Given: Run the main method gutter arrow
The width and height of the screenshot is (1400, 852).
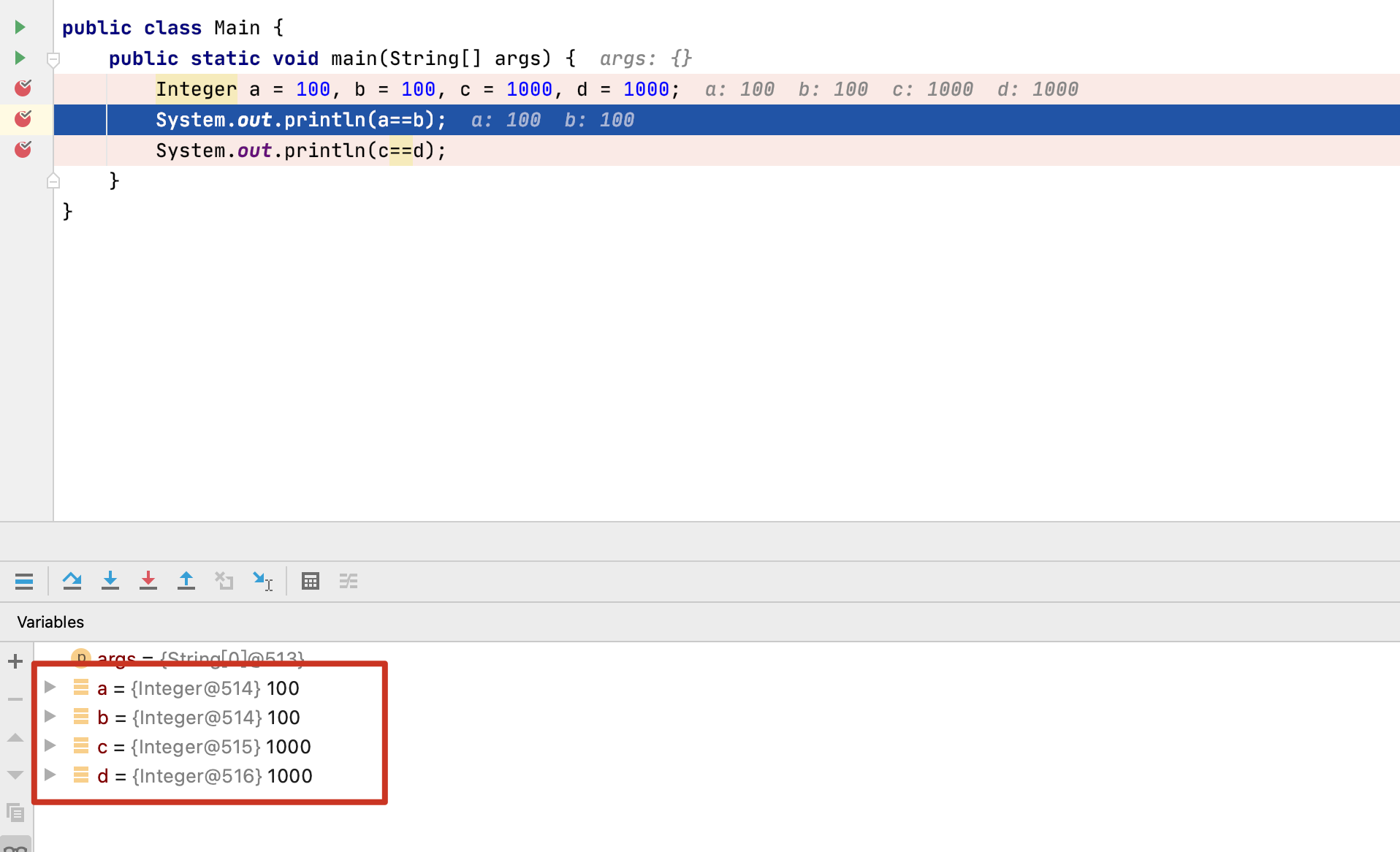Looking at the screenshot, I should (x=20, y=58).
